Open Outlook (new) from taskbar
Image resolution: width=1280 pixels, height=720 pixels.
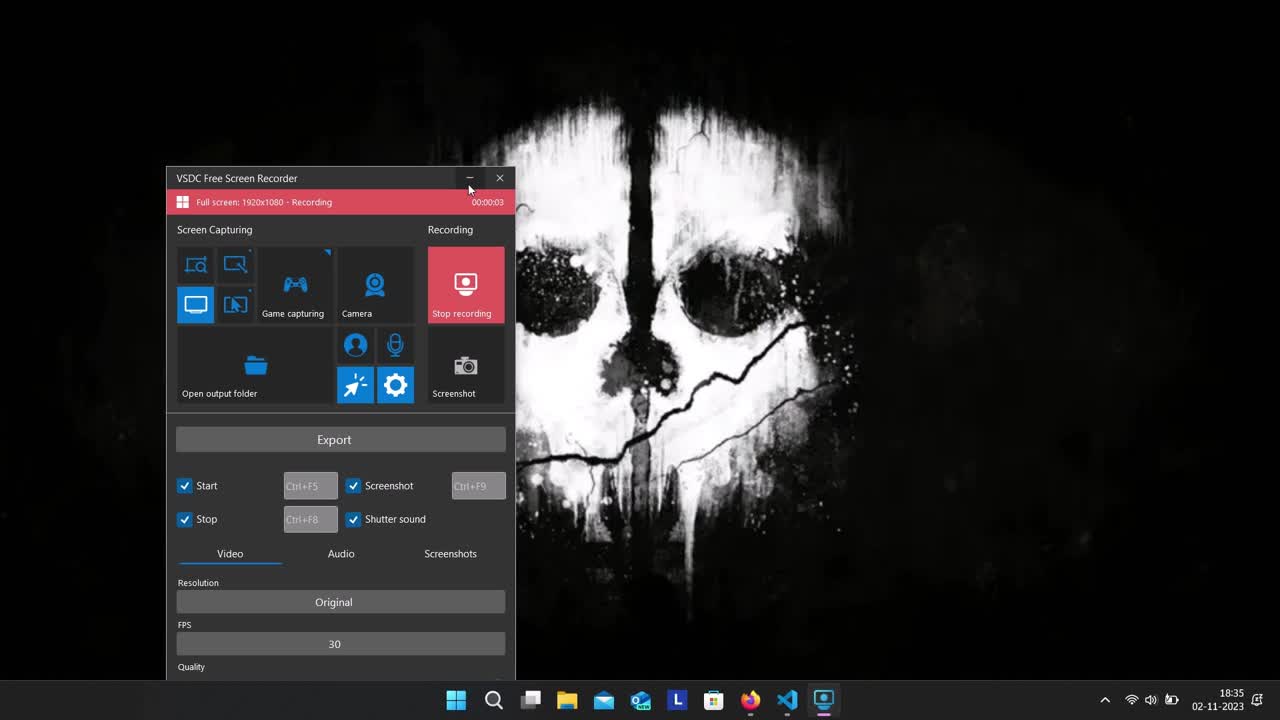point(641,700)
